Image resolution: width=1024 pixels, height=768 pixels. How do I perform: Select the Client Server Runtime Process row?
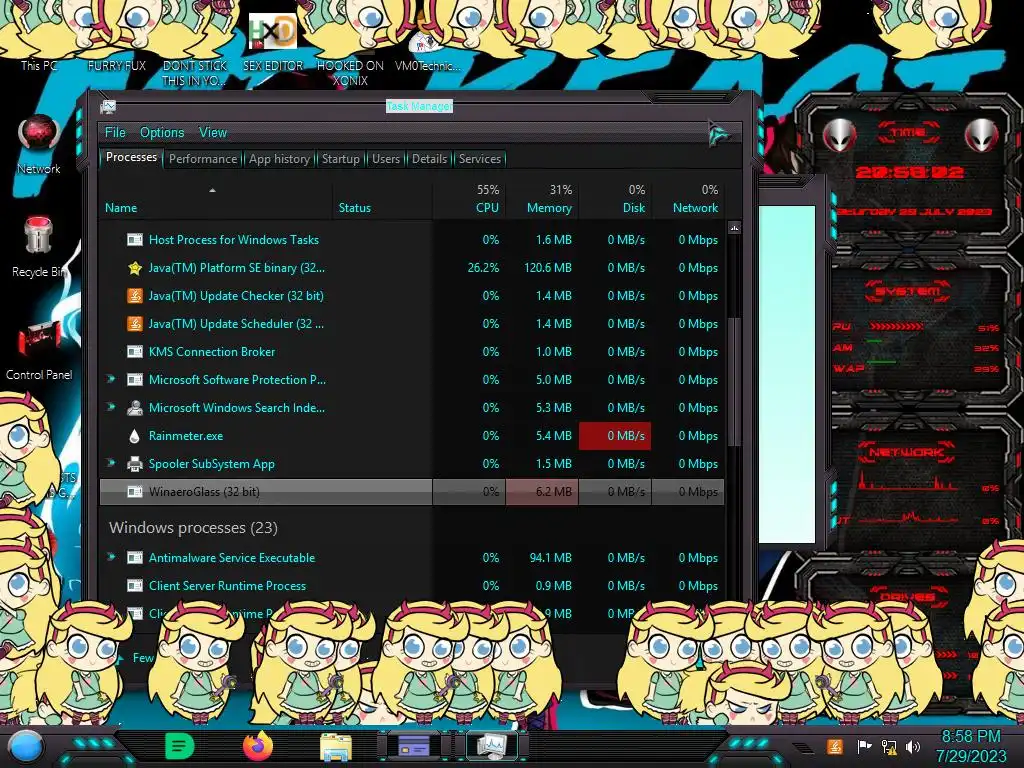tap(411, 586)
